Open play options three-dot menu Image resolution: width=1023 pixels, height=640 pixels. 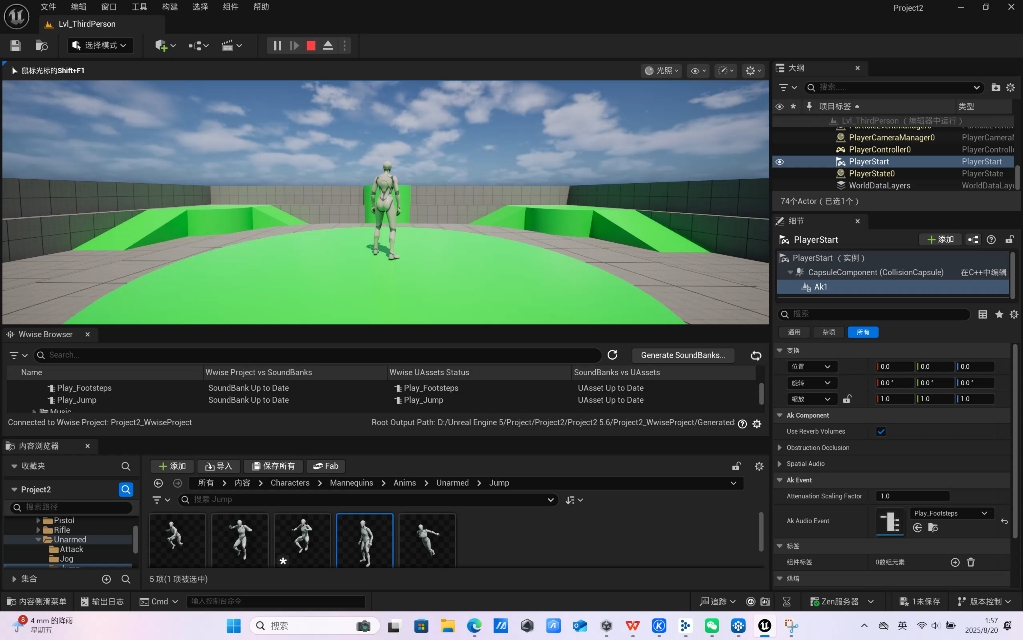pos(345,46)
